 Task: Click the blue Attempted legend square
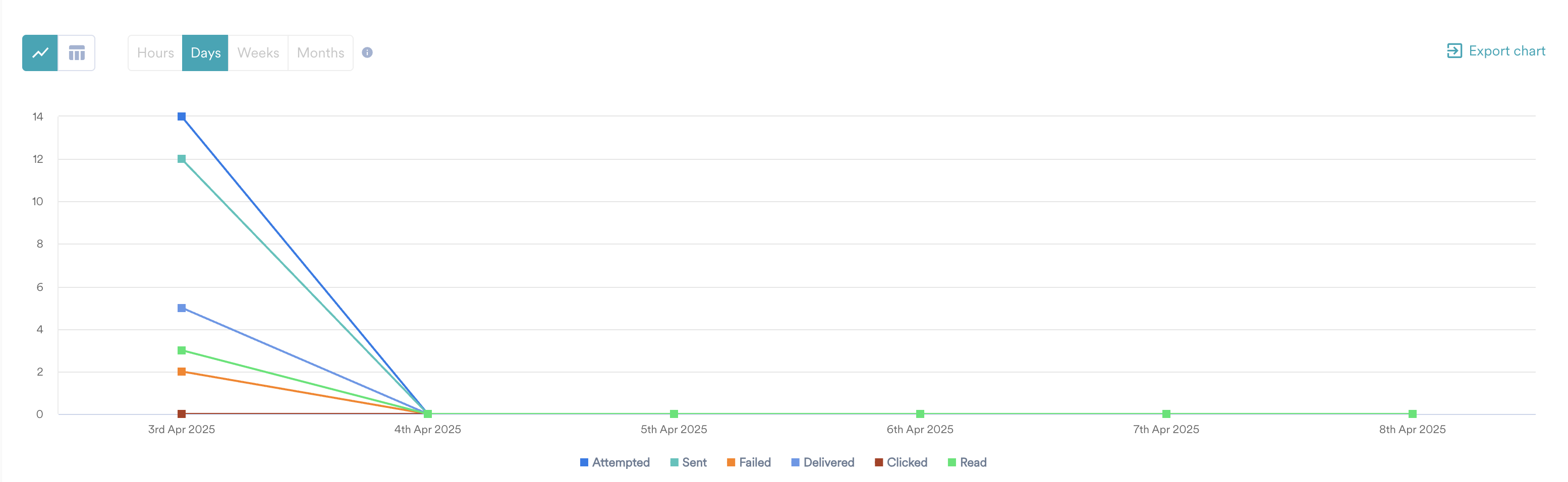click(x=583, y=462)
